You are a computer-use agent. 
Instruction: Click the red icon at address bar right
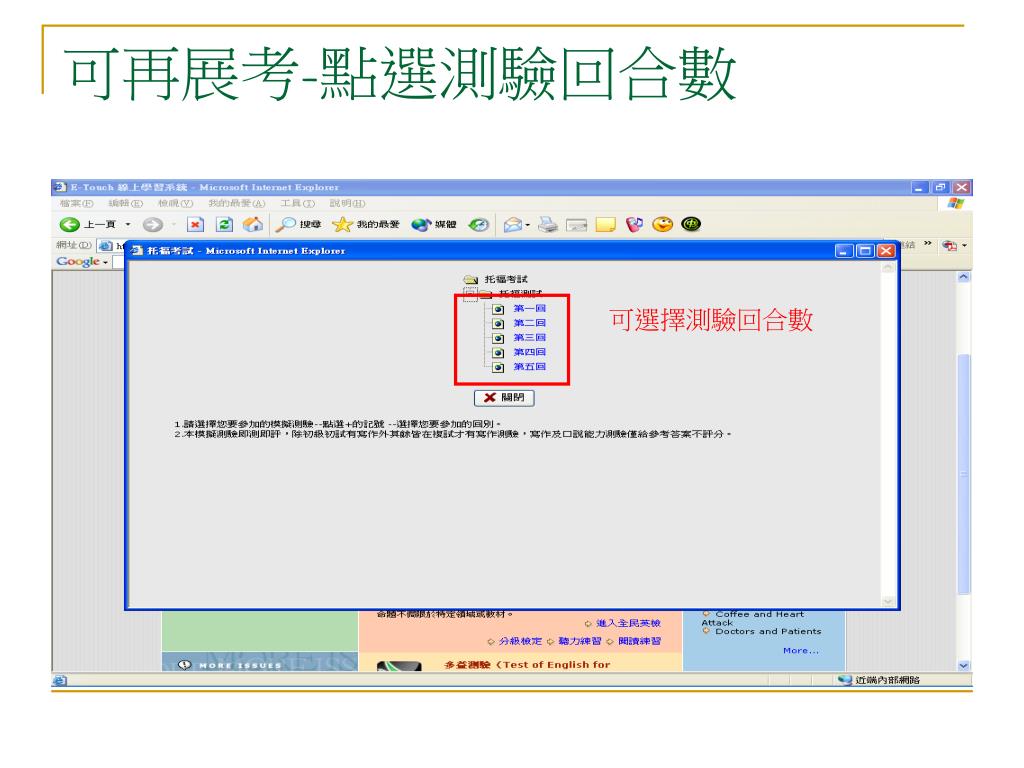pos(950,246)
